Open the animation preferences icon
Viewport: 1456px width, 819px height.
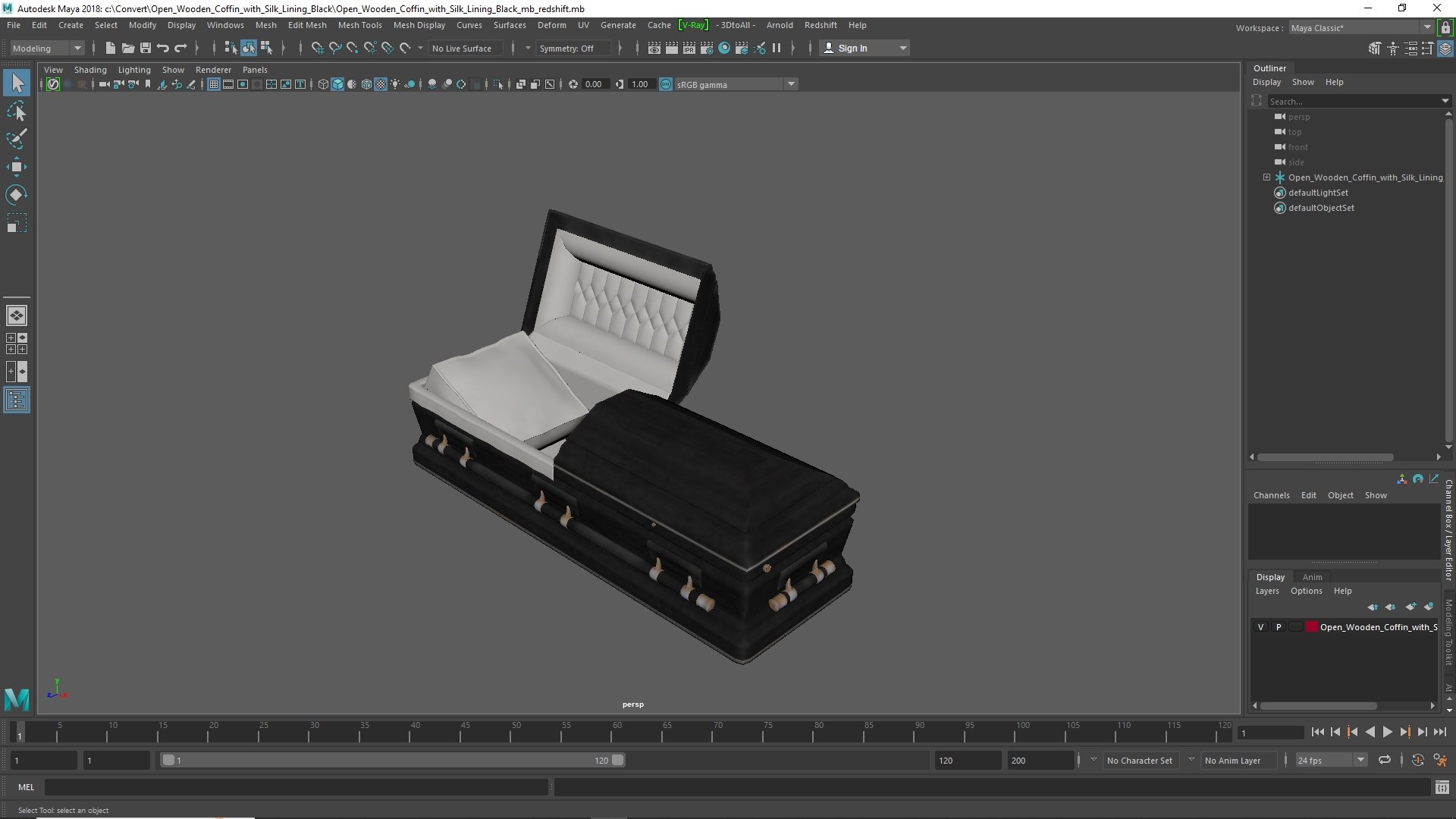[x=1440, y=760]
